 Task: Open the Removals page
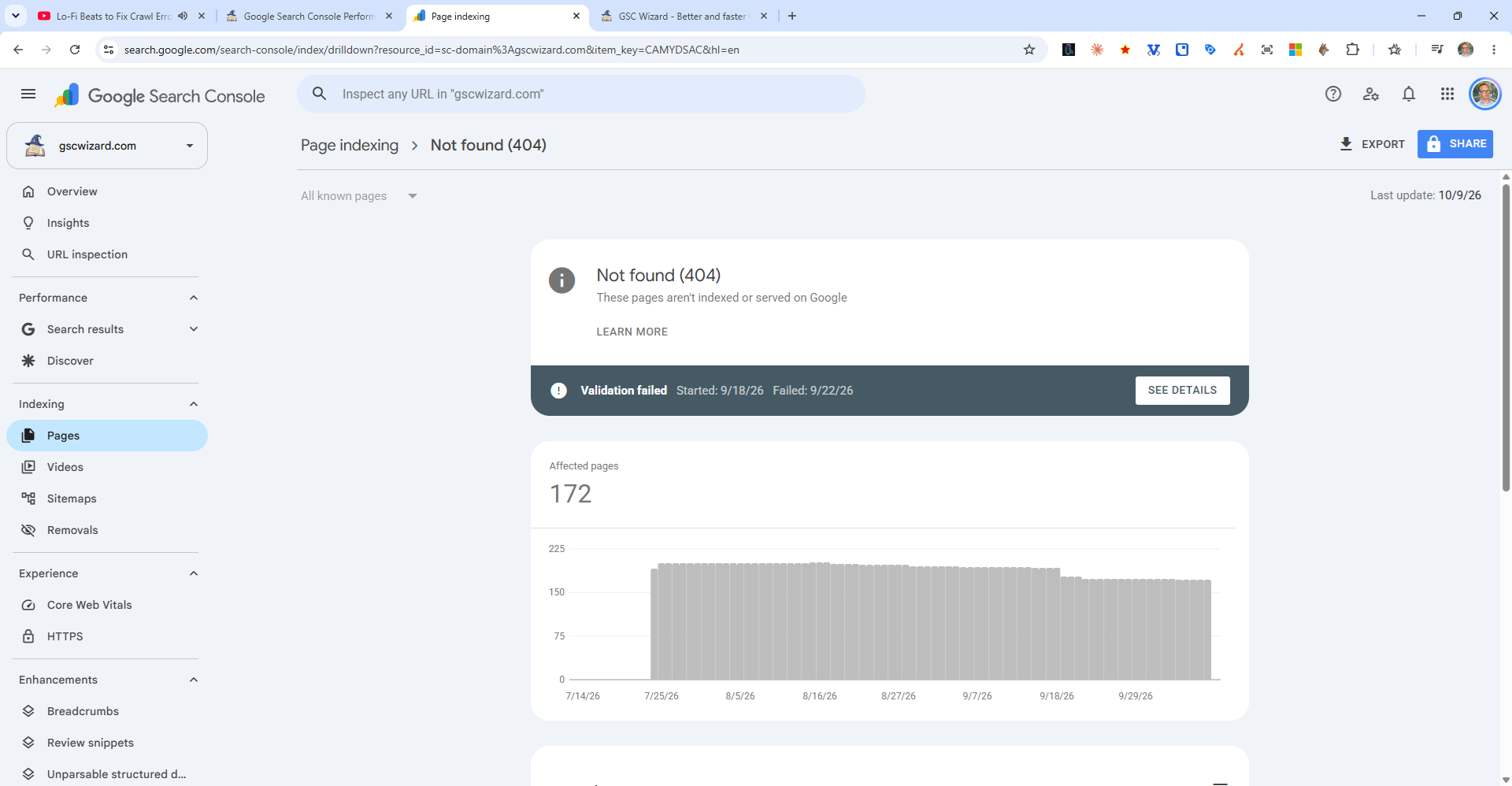(x=107, y=530)
